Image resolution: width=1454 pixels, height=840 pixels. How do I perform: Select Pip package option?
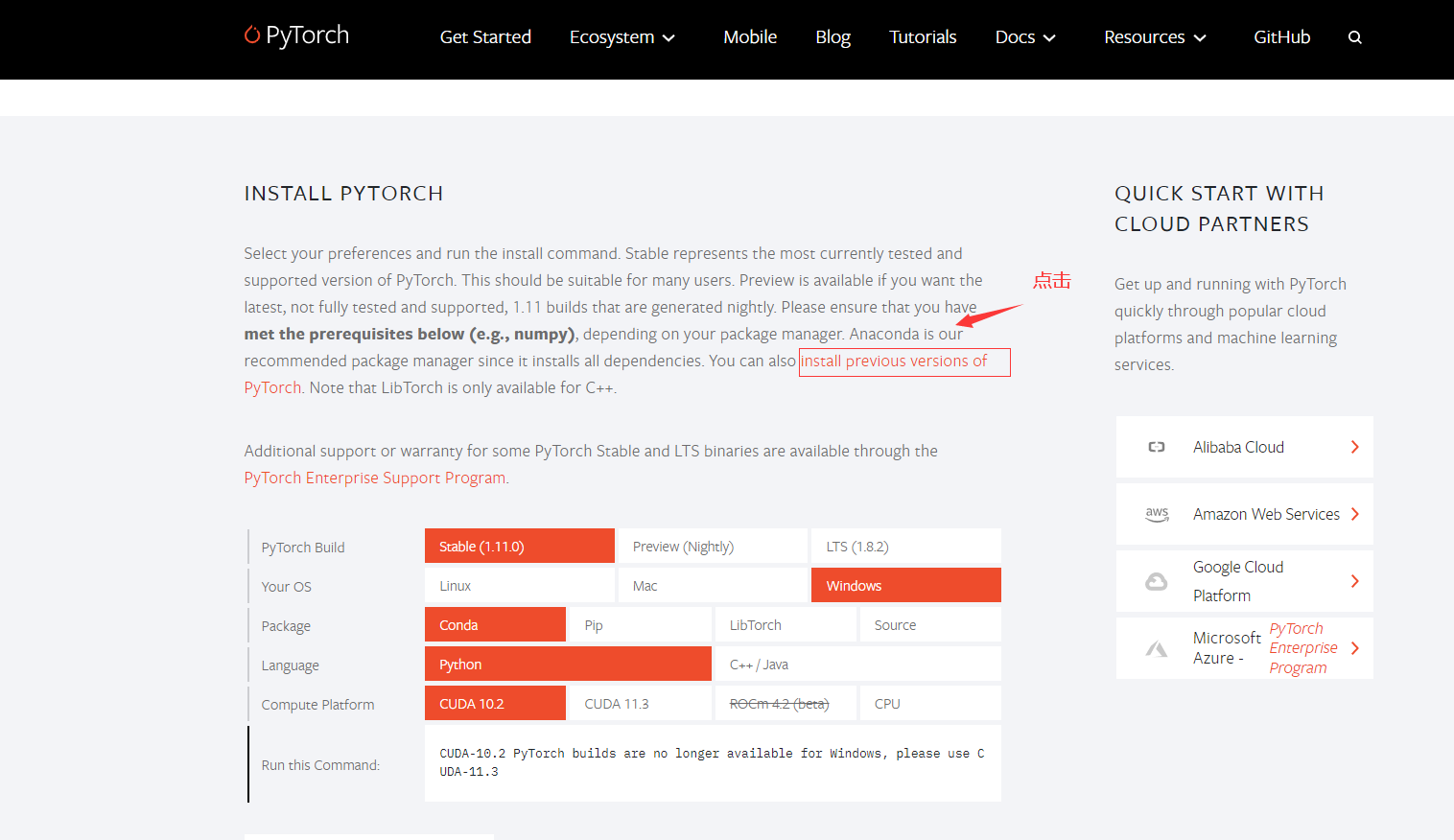coord(641,624)
